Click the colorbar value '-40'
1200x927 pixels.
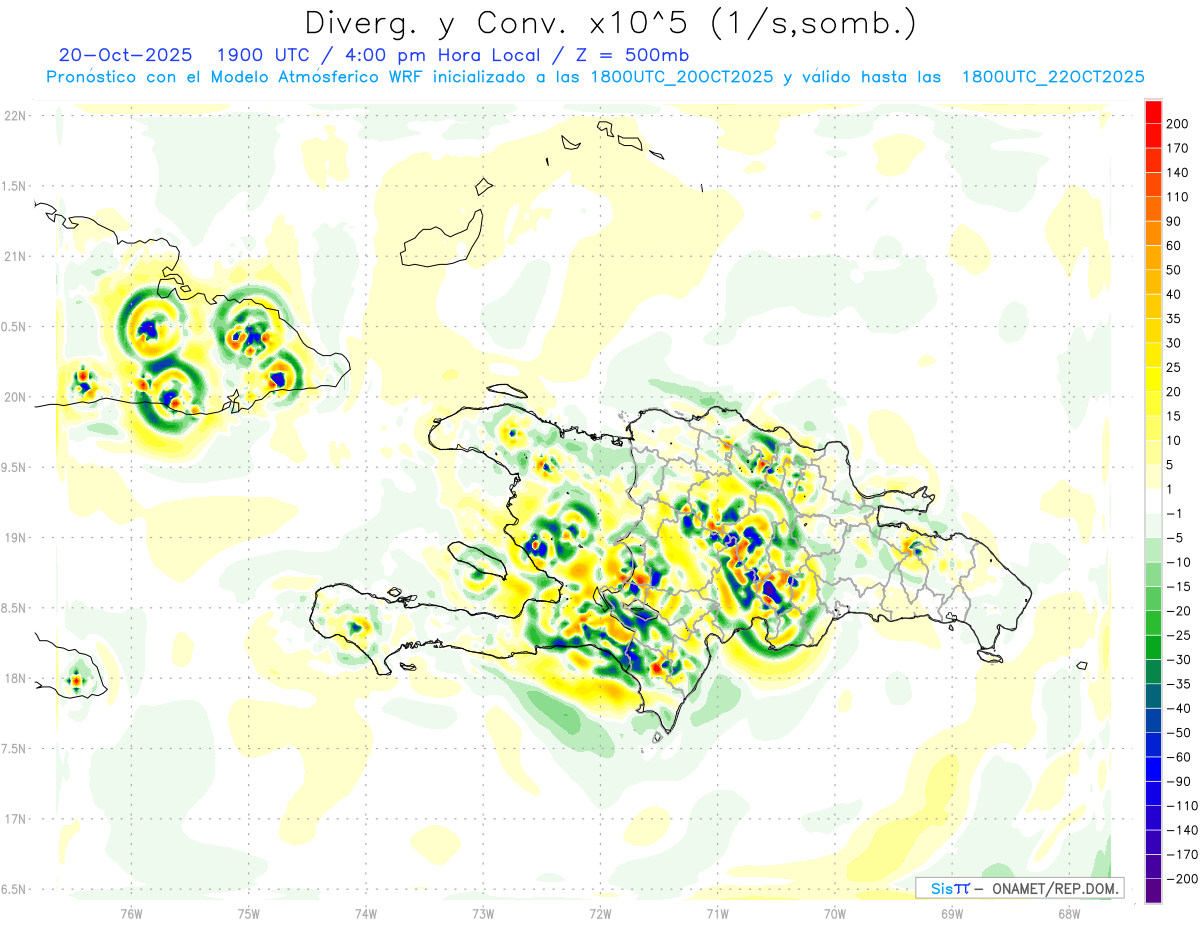pyautogui.click(x=1179, y=709)
